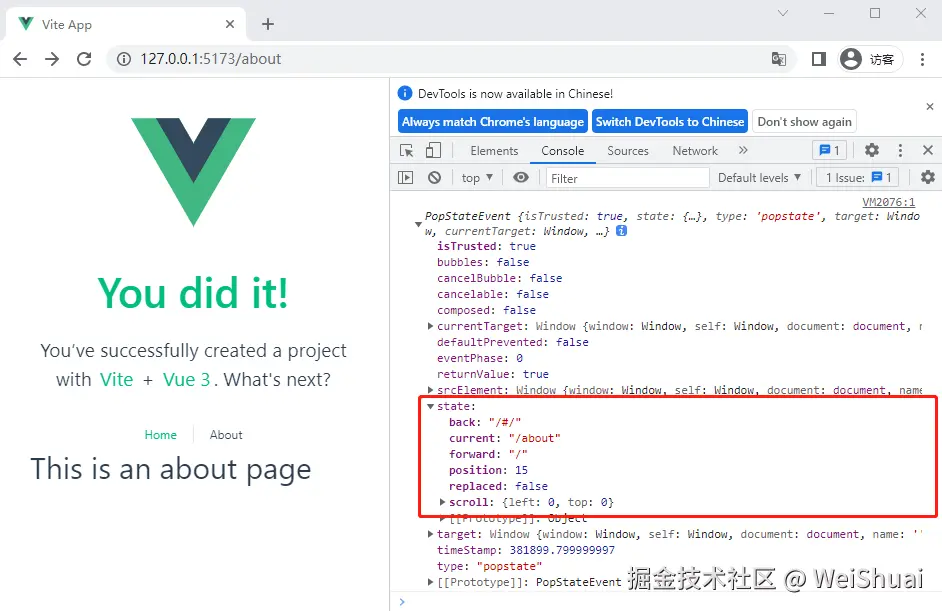Screen dimensions: 942x611
Task: Click the blue info badge after PopStateEvent
Action: [622, 231]
